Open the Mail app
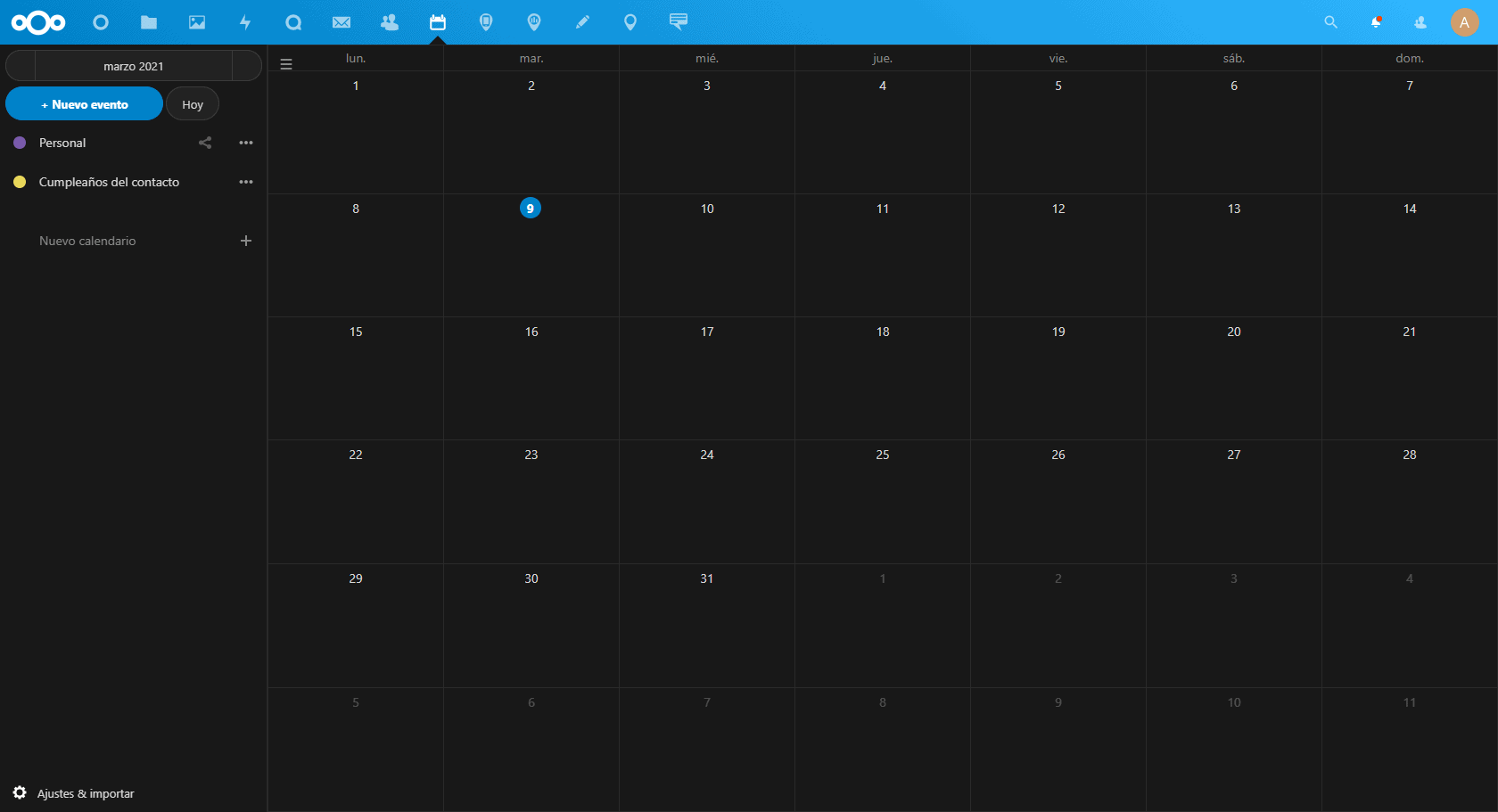The image size is (1498, 812). (x=342, y=22)
